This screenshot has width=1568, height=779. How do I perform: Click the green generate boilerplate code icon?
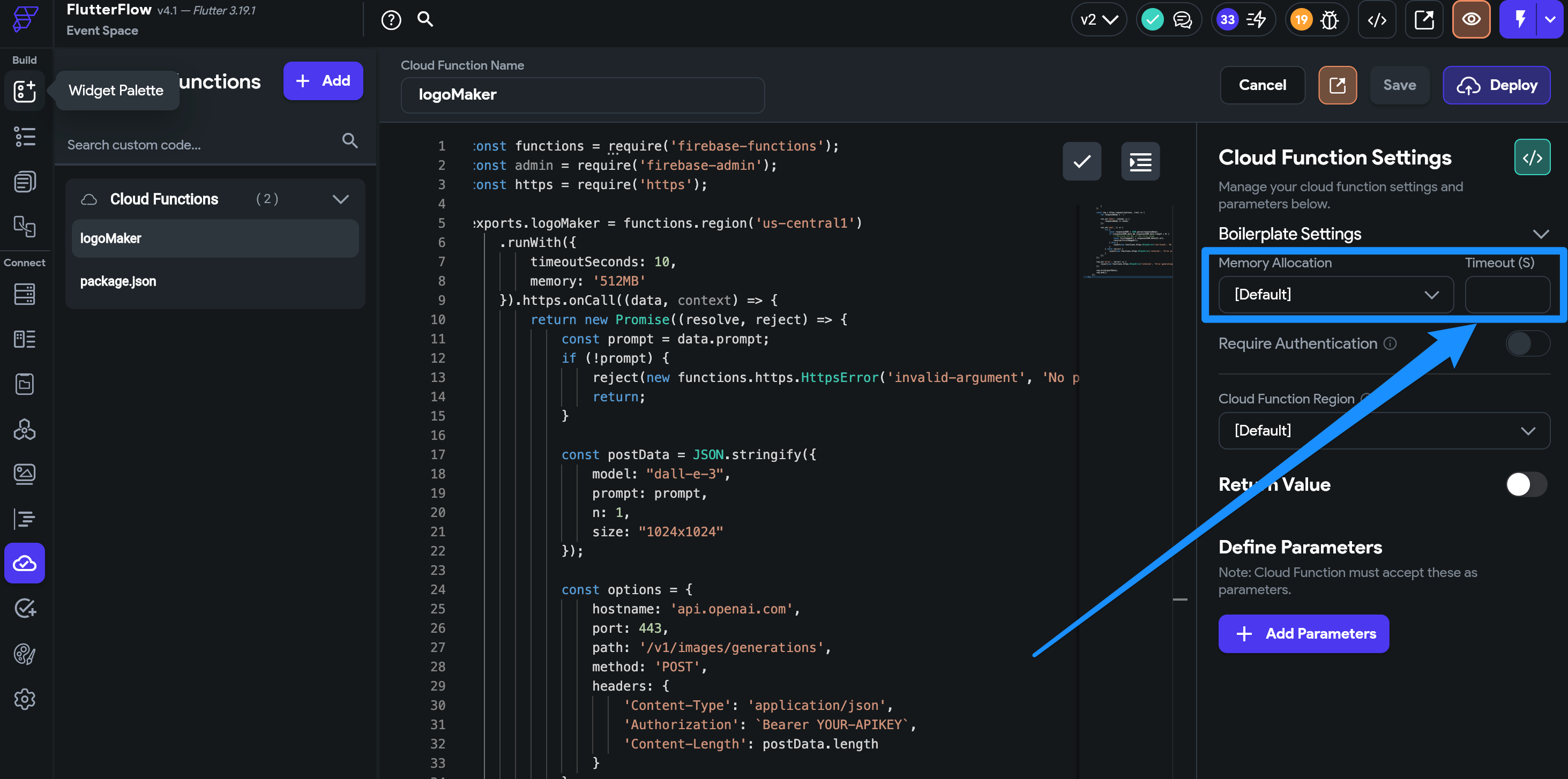pos(1532,158)
